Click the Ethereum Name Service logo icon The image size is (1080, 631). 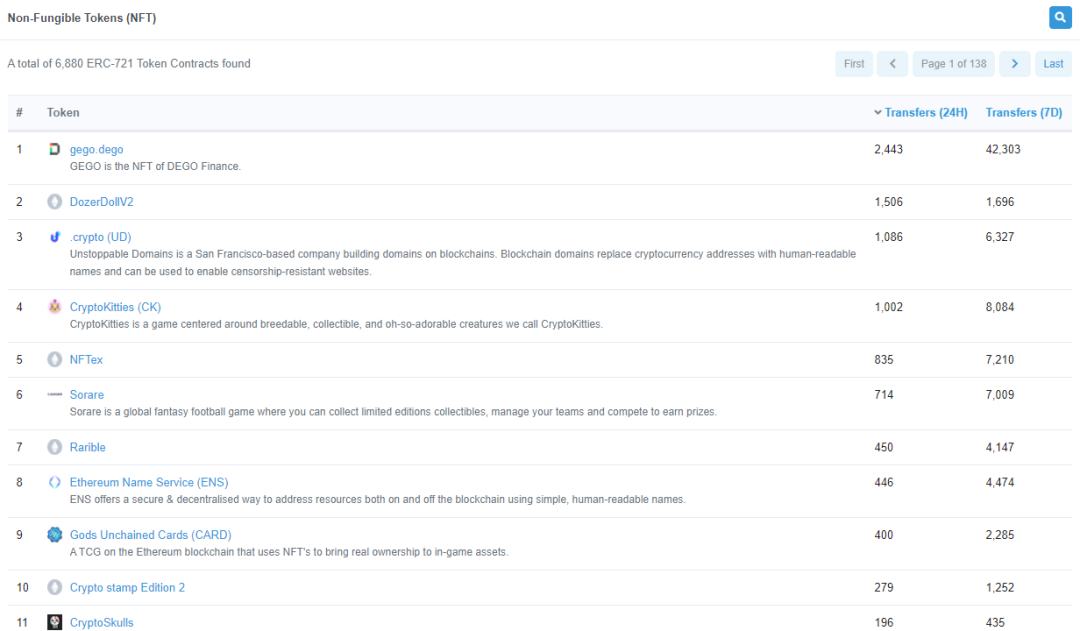click(x=55, y=482)
